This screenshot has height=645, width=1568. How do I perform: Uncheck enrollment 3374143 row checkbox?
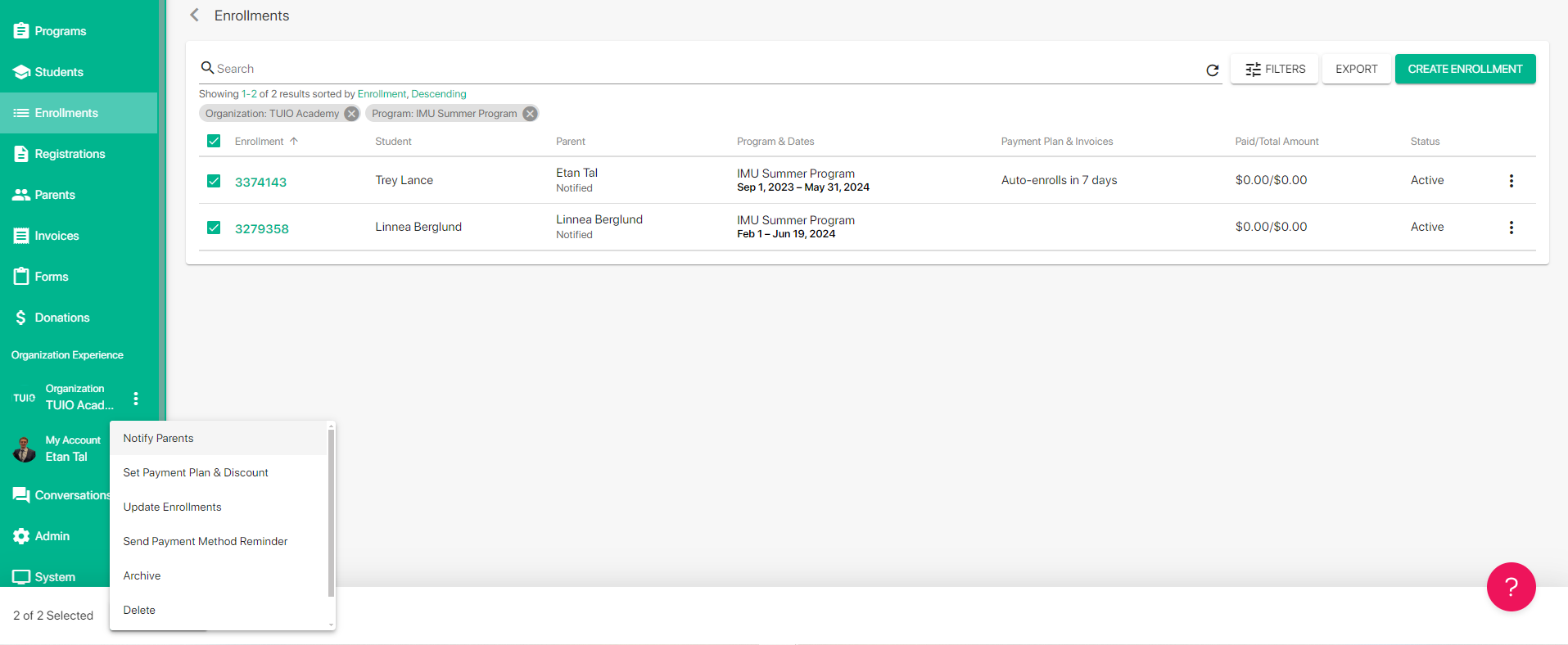coord(214,181)
